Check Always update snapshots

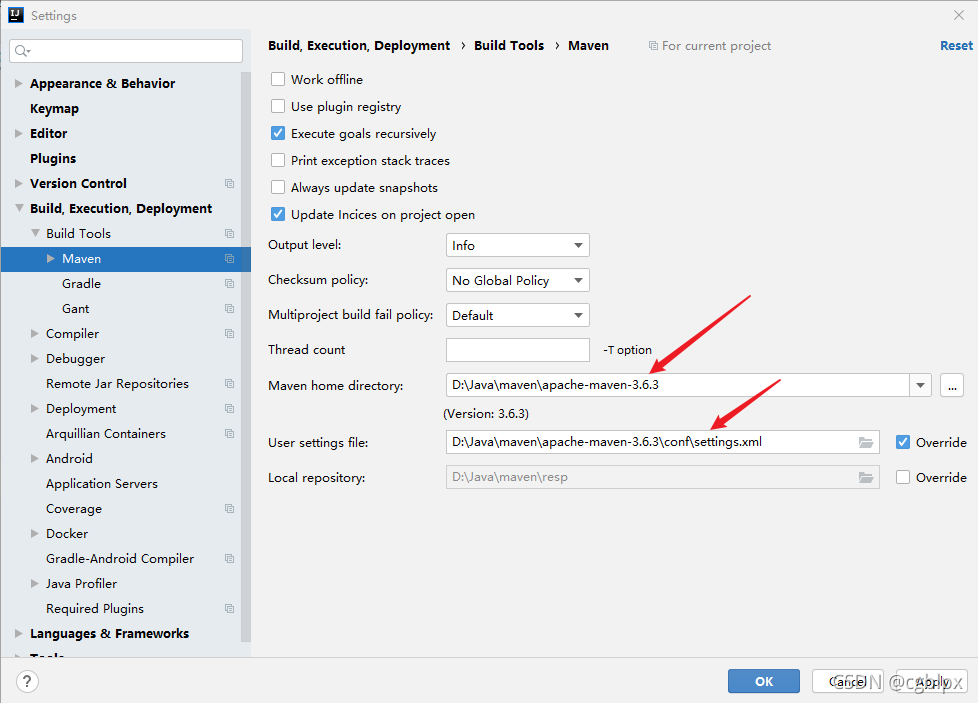278,187
